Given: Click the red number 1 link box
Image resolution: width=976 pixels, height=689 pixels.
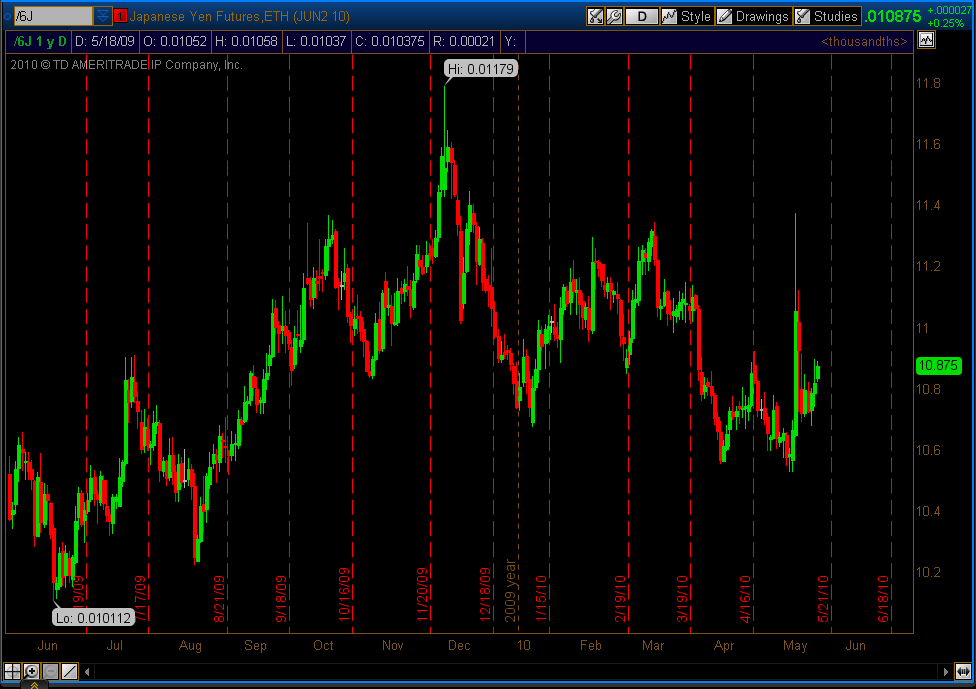Looking at the screenshot, I should (x=120, y=16).
